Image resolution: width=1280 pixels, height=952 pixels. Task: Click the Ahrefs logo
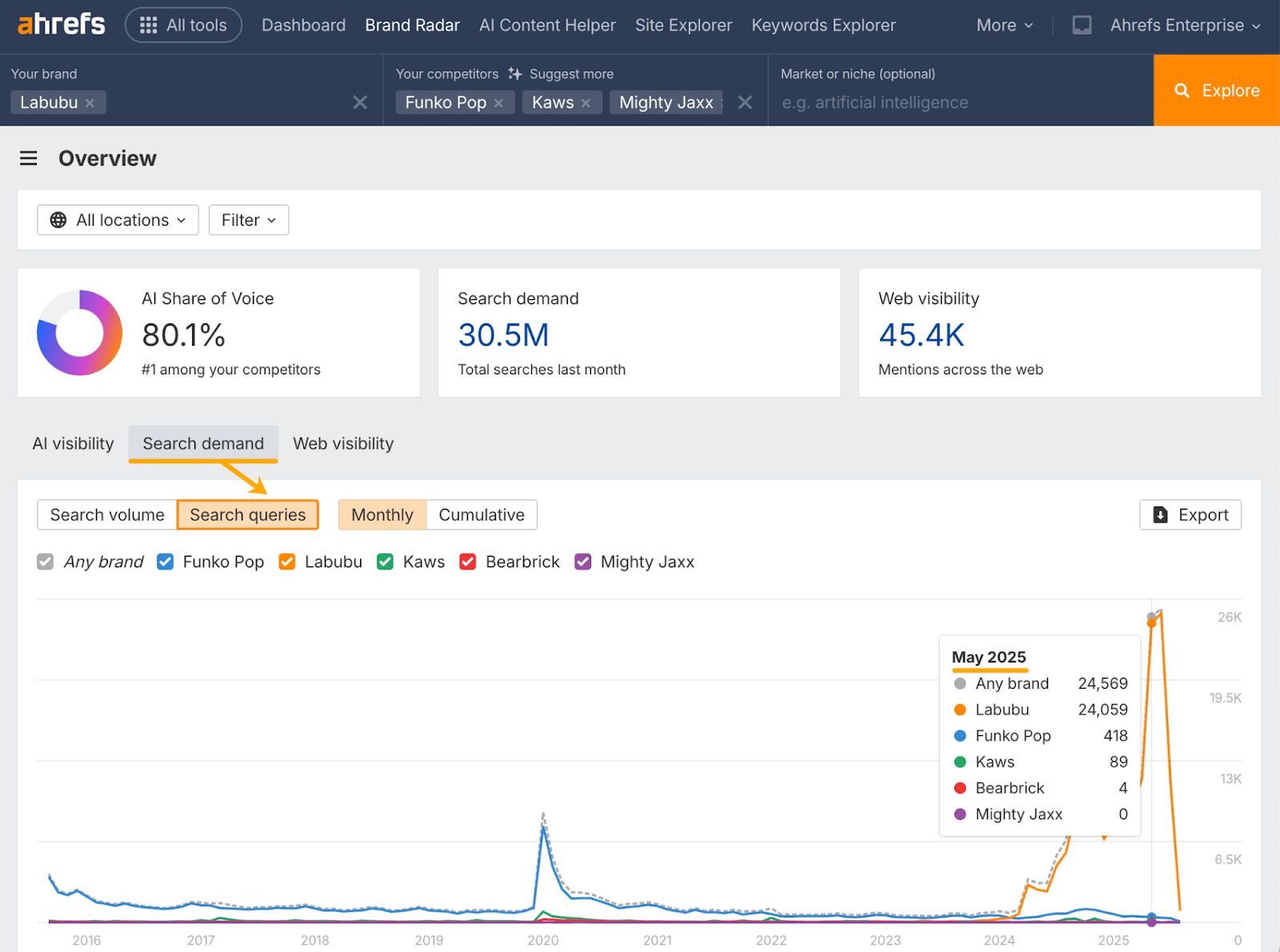coord(60,24)
